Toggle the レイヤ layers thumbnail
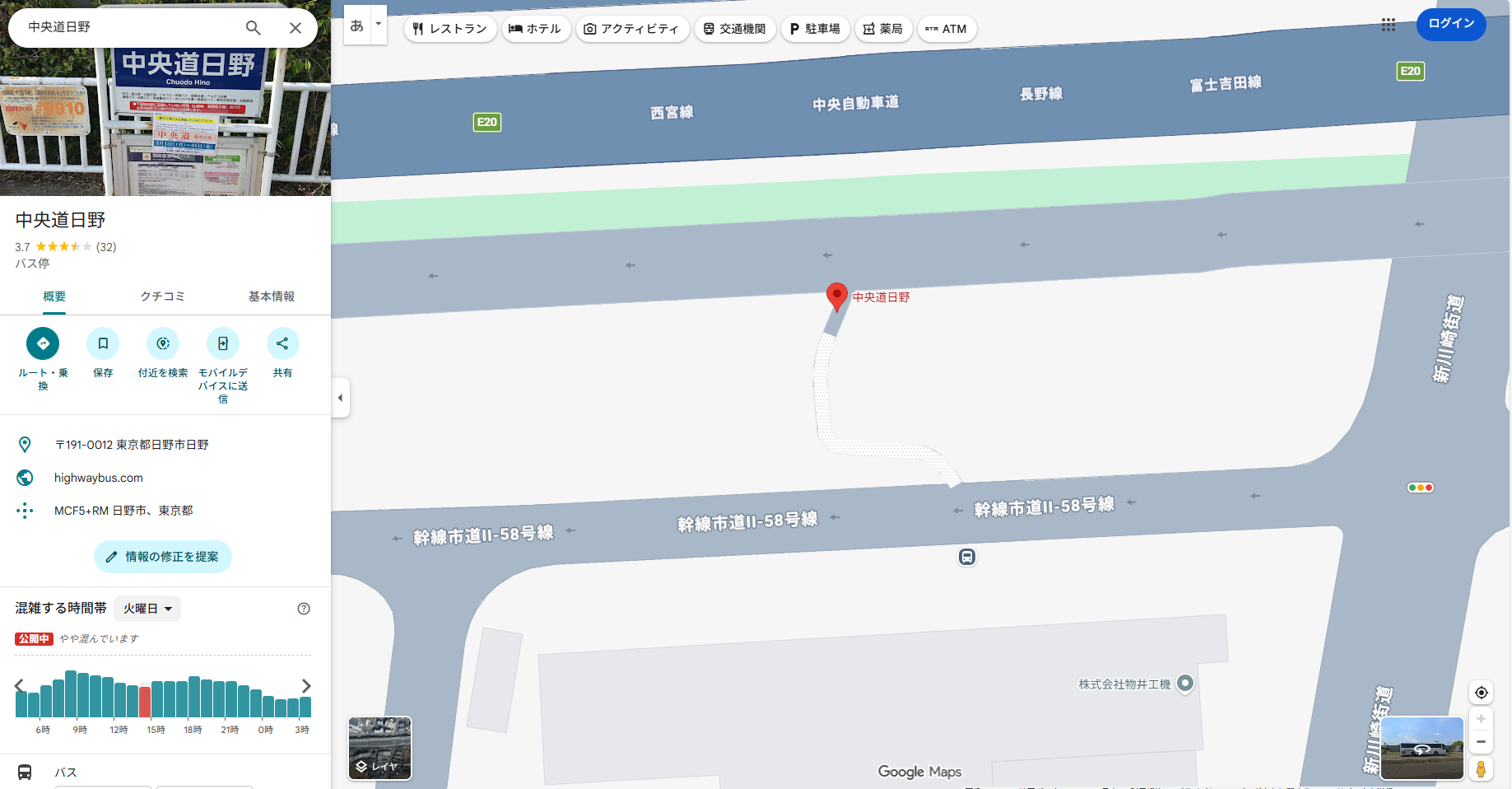 coord(379,748)
